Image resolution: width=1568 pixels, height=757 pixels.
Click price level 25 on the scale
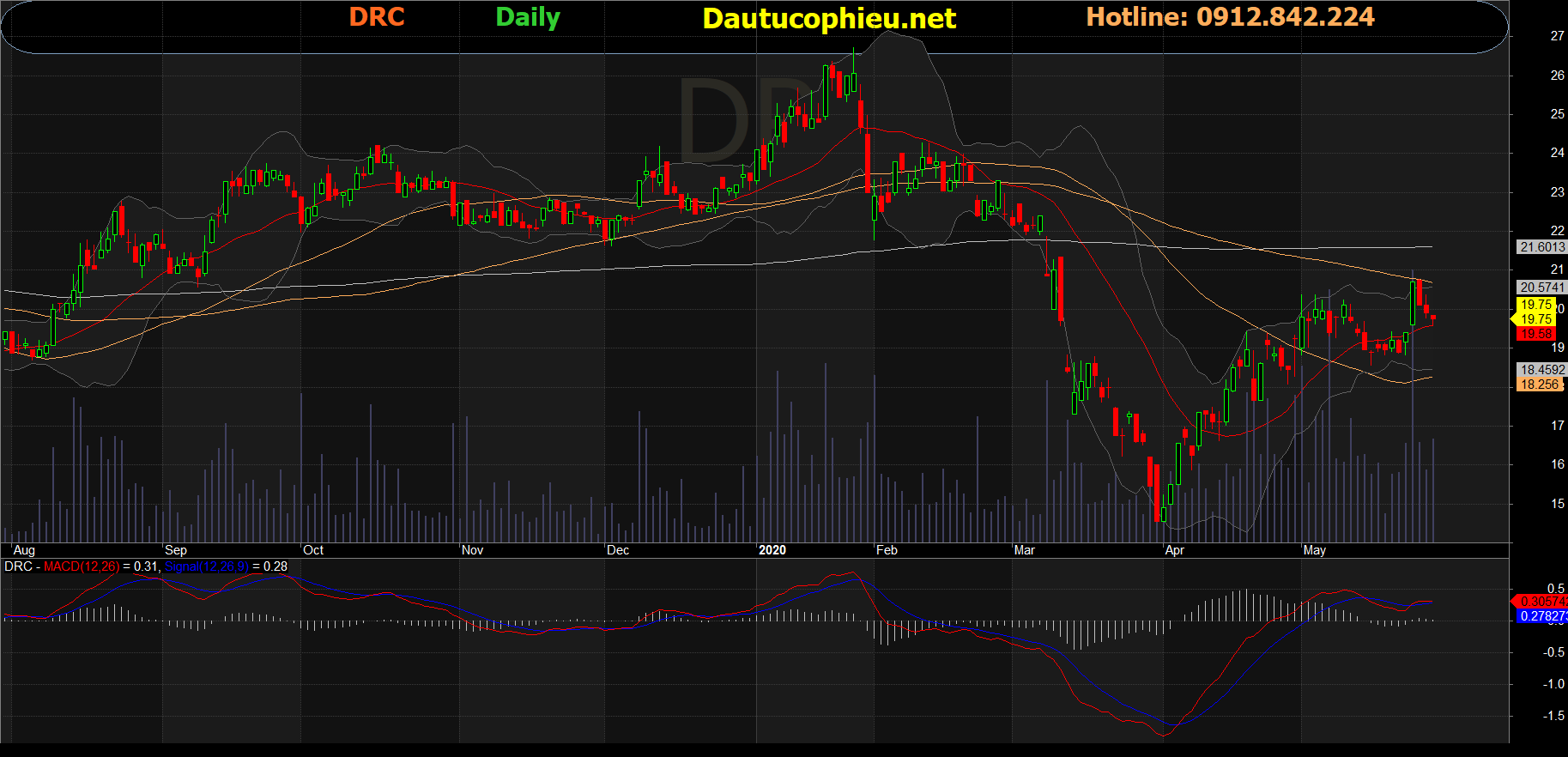pos(1558,114)
